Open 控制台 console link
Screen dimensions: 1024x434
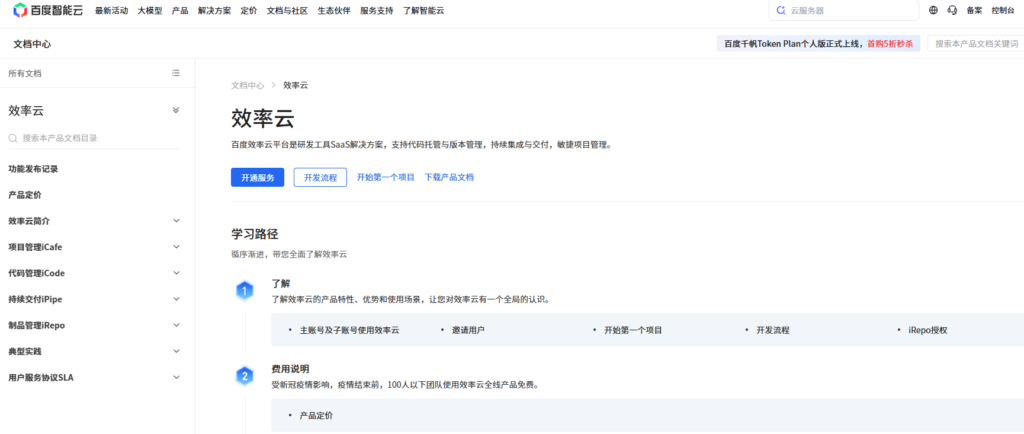(x=1002, y=10)
